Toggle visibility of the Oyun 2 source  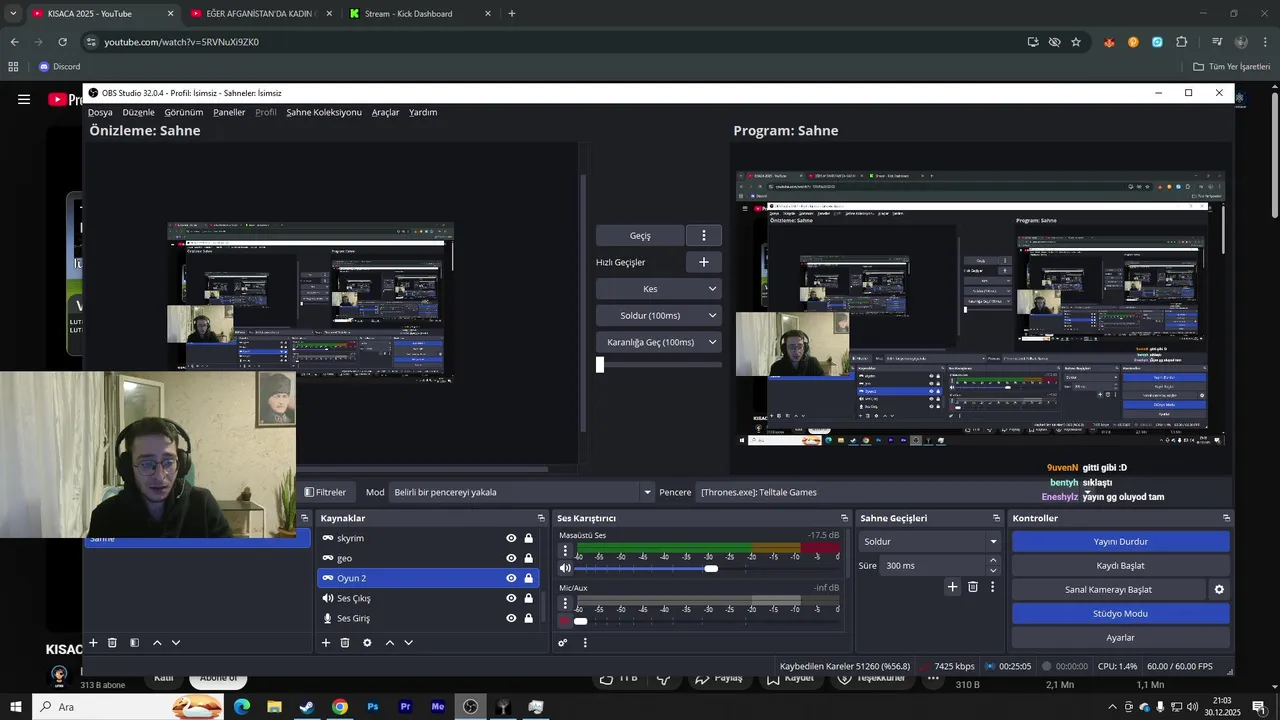click(x=511, y=578)
